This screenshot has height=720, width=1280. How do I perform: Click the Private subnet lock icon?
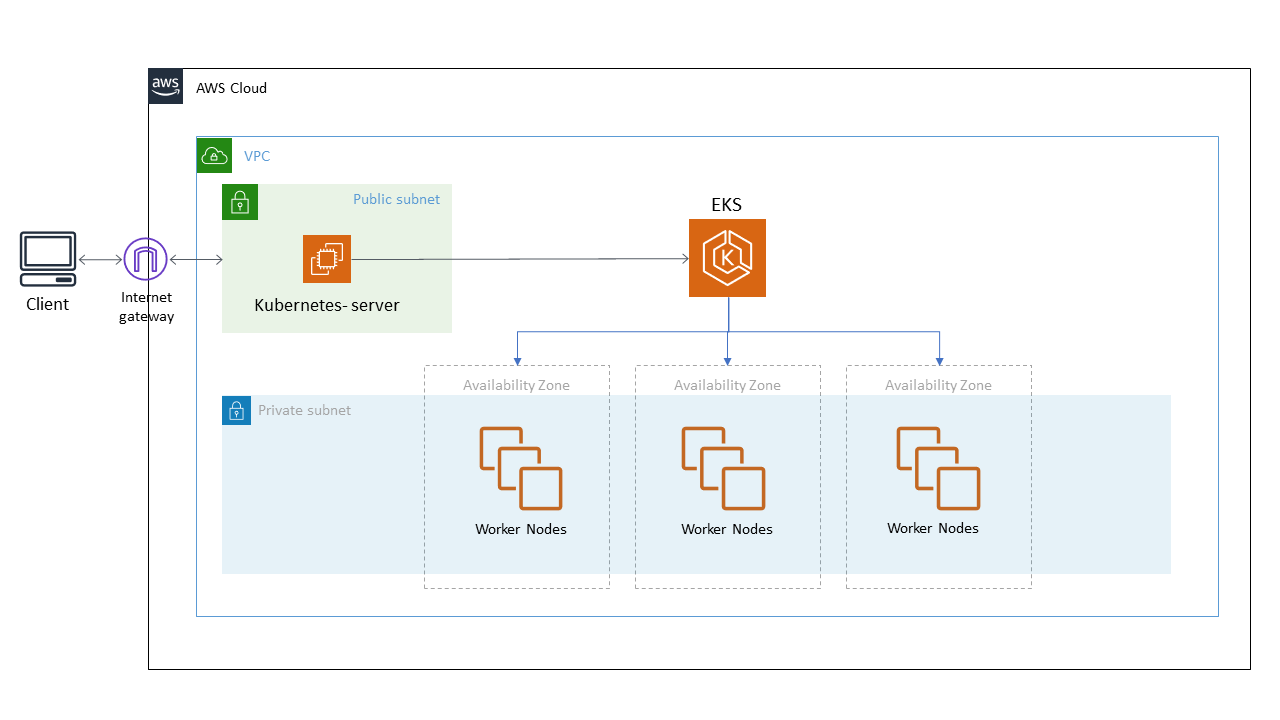(x=236, y=410)
